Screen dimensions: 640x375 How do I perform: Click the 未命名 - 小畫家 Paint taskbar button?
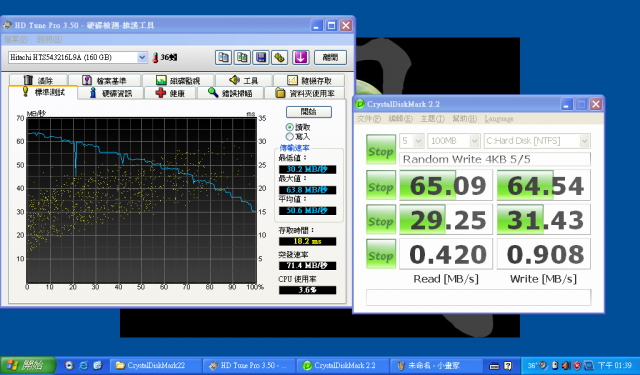point(437,366)
